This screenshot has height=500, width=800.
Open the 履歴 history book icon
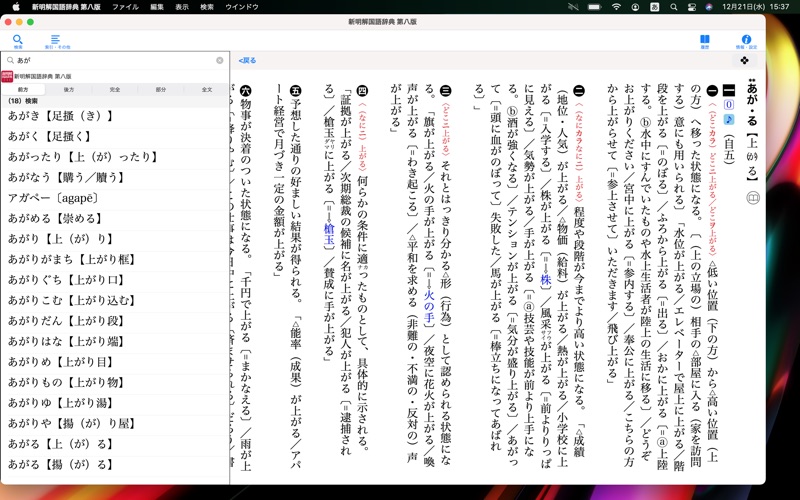click(705, 41)
